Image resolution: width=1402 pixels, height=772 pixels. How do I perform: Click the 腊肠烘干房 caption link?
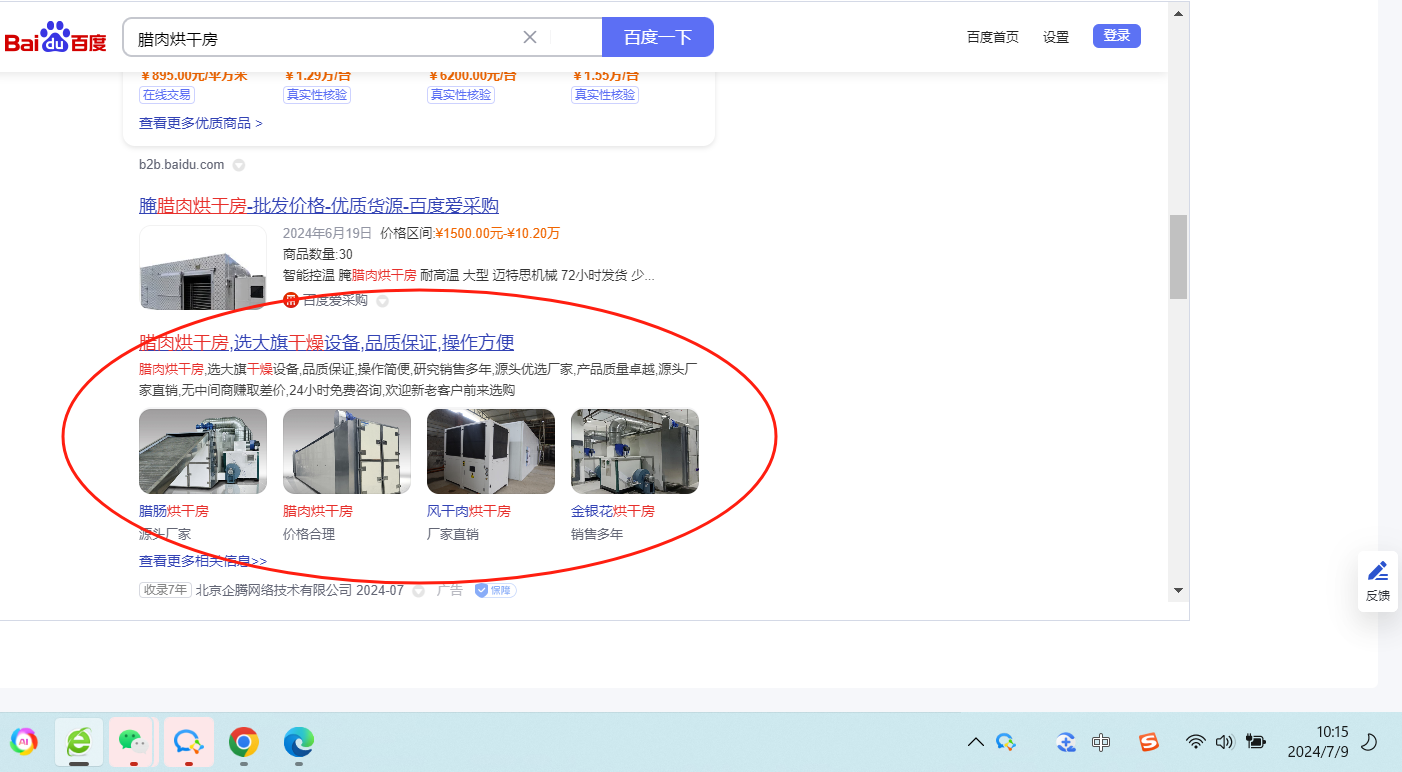174,511
